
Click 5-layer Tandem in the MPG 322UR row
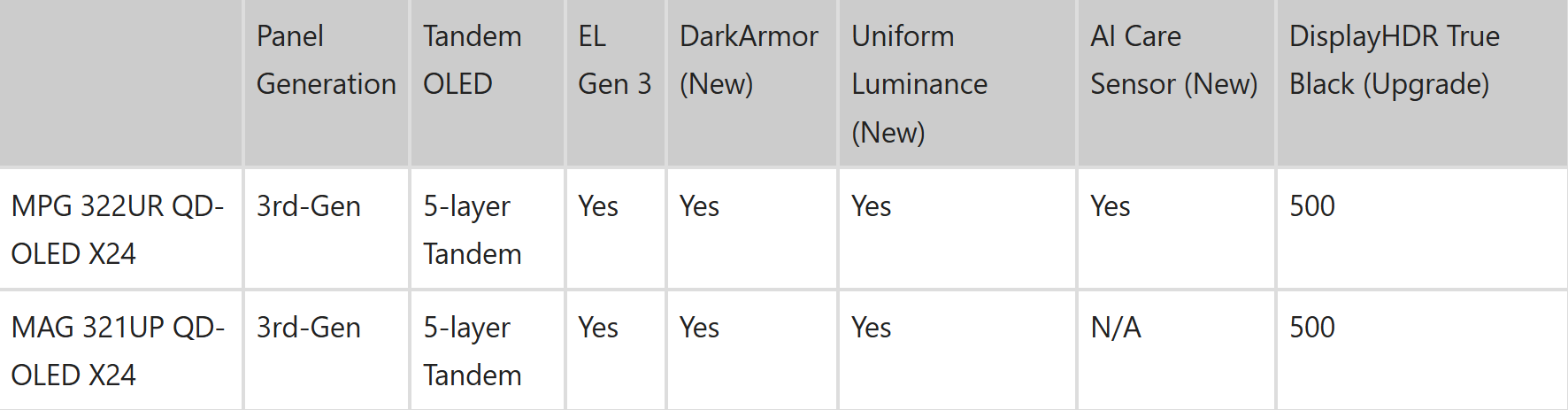tap(472, 229)
